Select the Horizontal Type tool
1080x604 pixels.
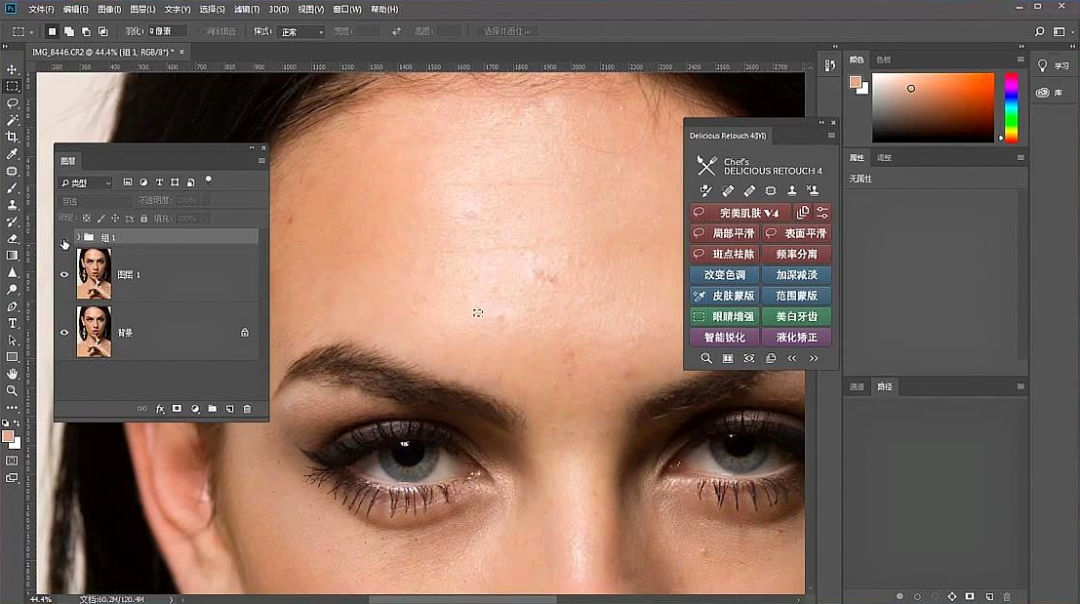tap(12, 323)
